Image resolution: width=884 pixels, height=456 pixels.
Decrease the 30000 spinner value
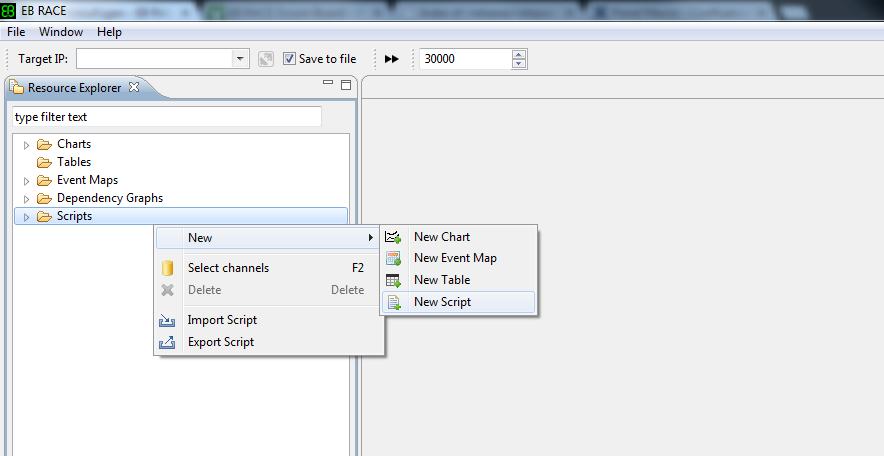[x=519, y=63]
